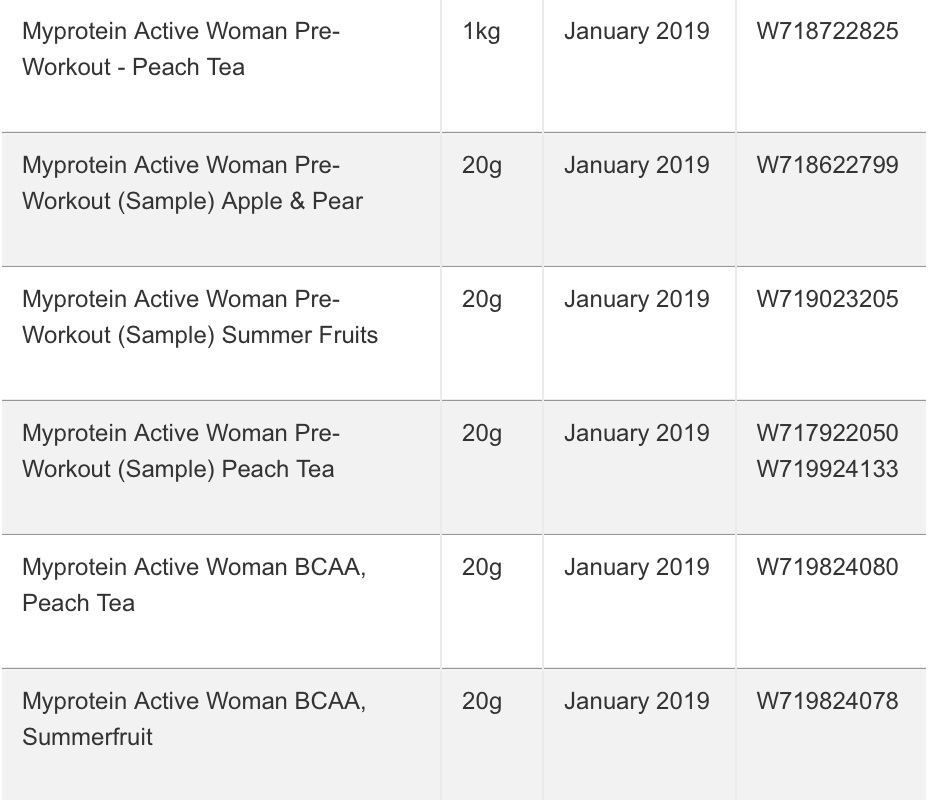928x800 pixels.
Task: Click batch code W719924133
Action: pyautogui.click(x=827, y=469)
